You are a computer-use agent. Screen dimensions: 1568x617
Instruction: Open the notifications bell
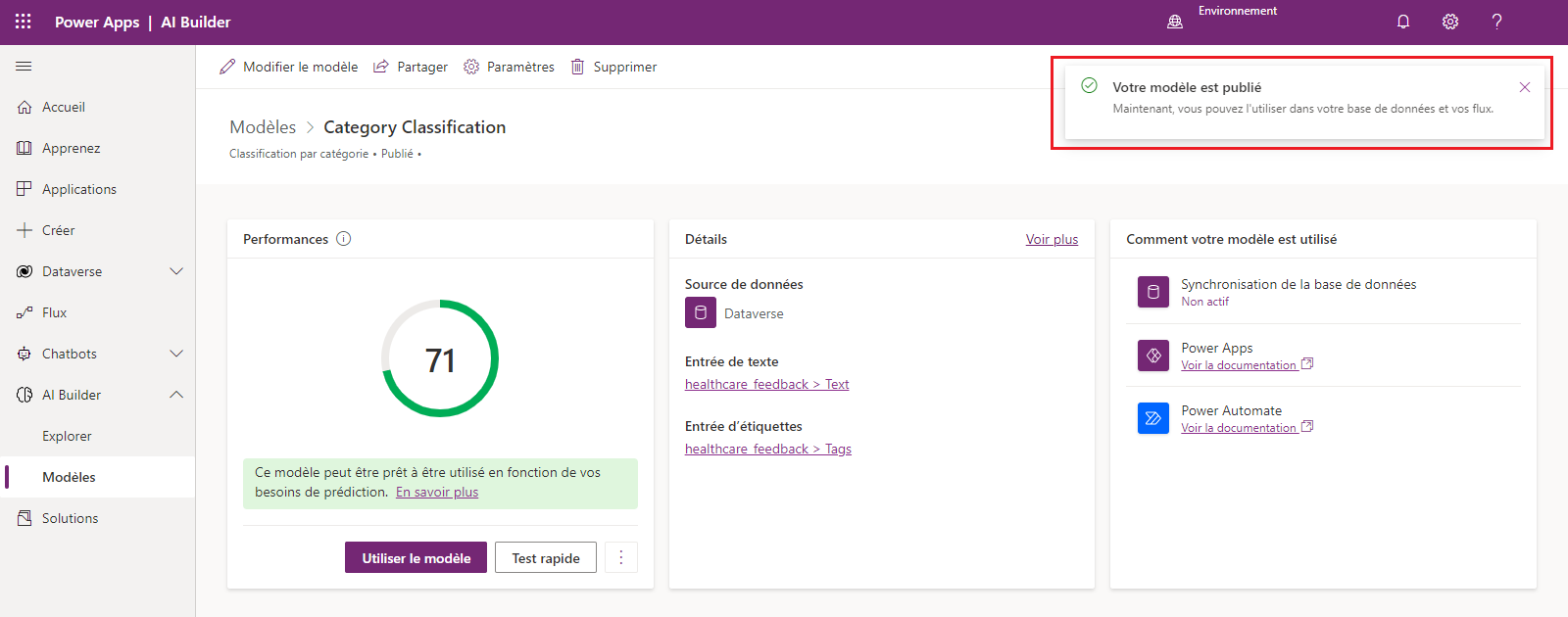point(1403,22)
